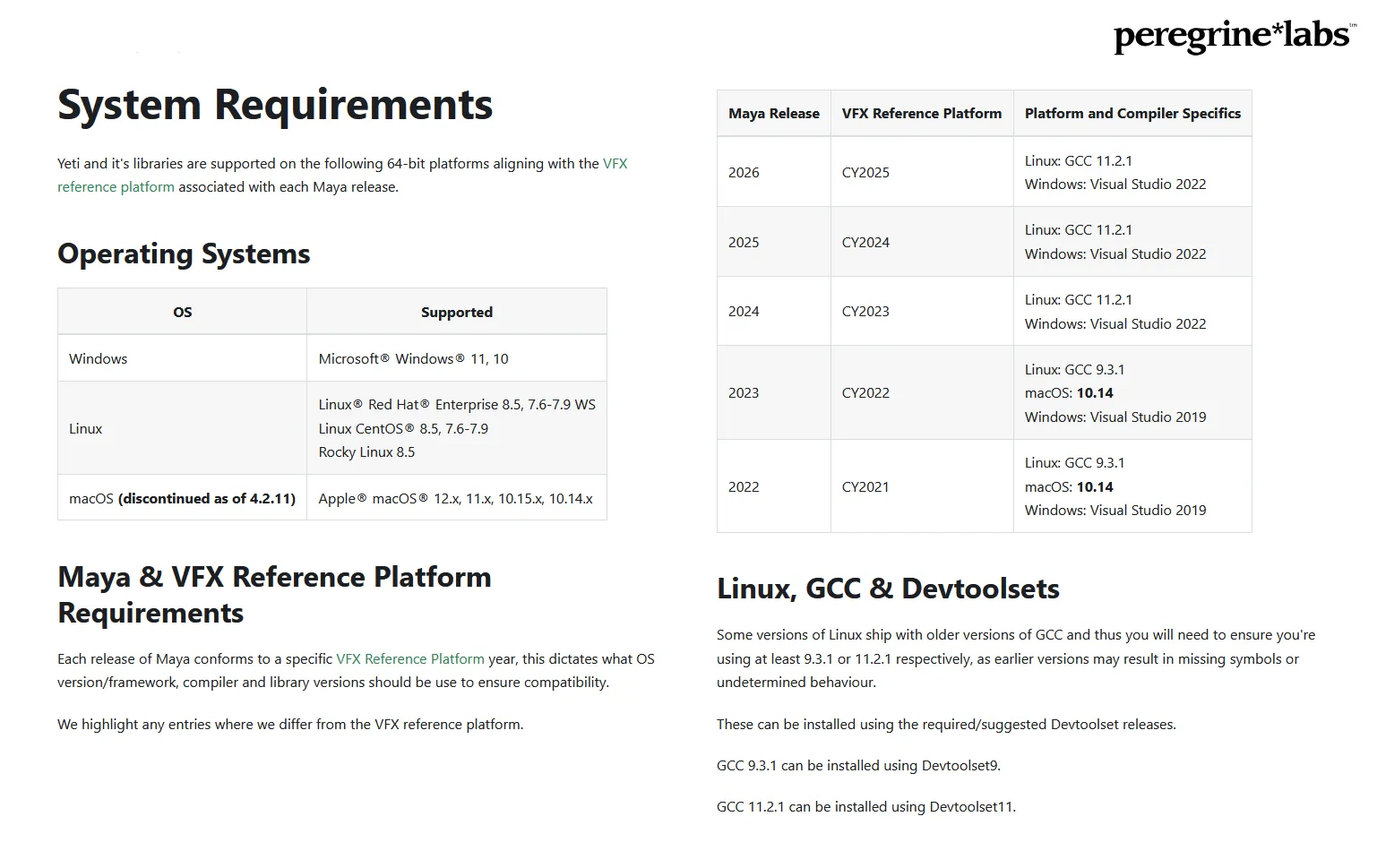Click the peregrine*labs logo
1377x868 pixels.
point(1235,36)
